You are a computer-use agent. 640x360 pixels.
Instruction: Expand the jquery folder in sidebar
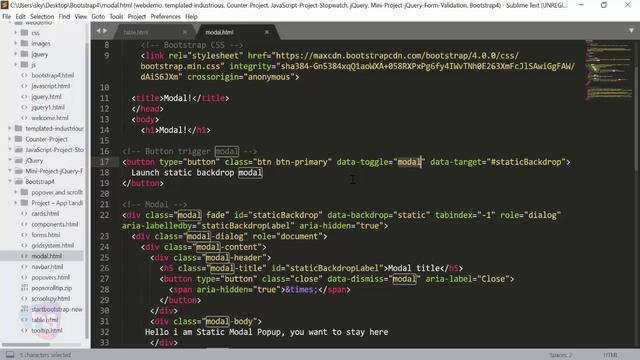click(16, 54)
